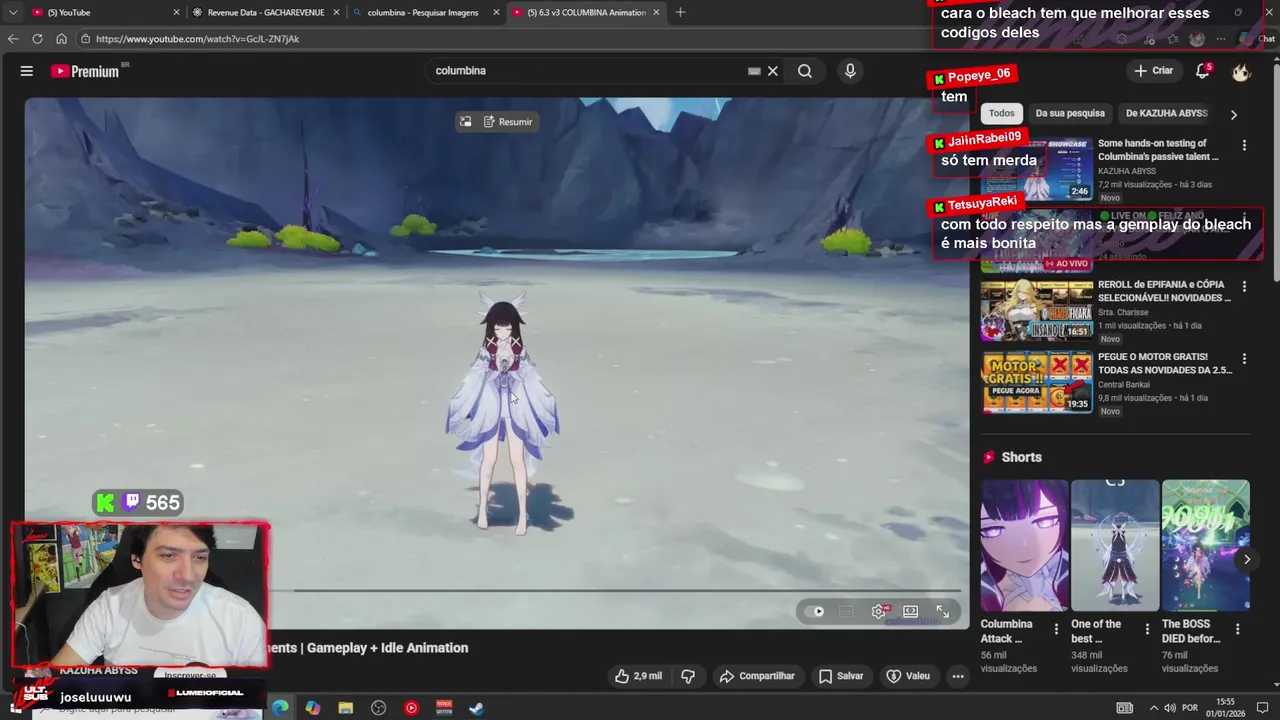Image resolution: width=1280 pixels, height=720 pixels.
Task: Show more filter chips with right arrow
Action: (x=1233, y=114)
